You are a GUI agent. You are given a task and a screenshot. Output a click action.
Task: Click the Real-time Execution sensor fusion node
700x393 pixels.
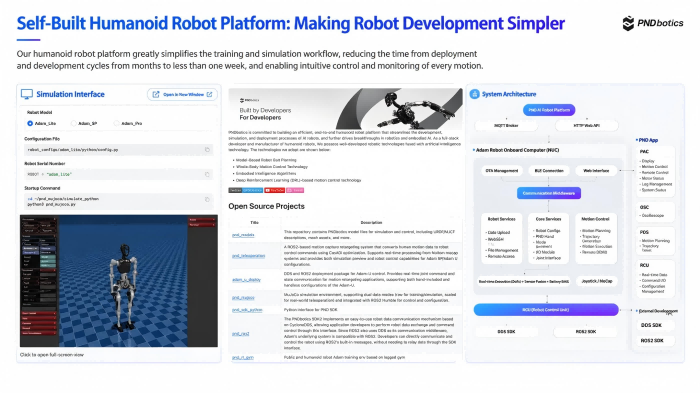524,281
